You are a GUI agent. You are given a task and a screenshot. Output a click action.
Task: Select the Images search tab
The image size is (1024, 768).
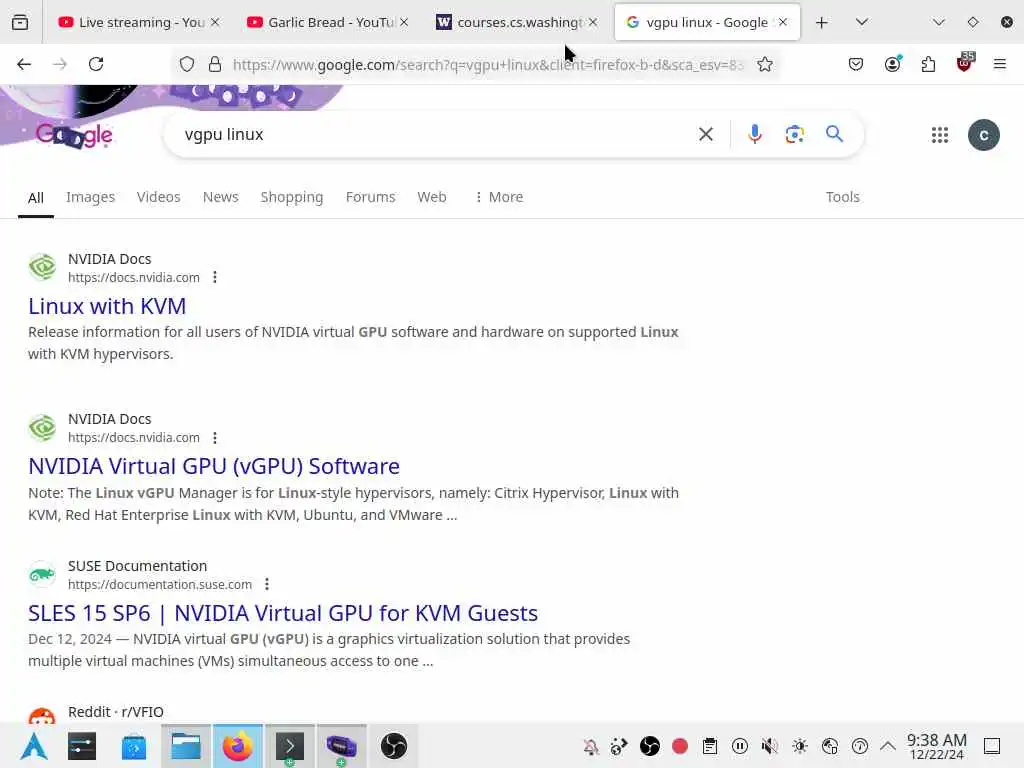[x=90, y=197]
